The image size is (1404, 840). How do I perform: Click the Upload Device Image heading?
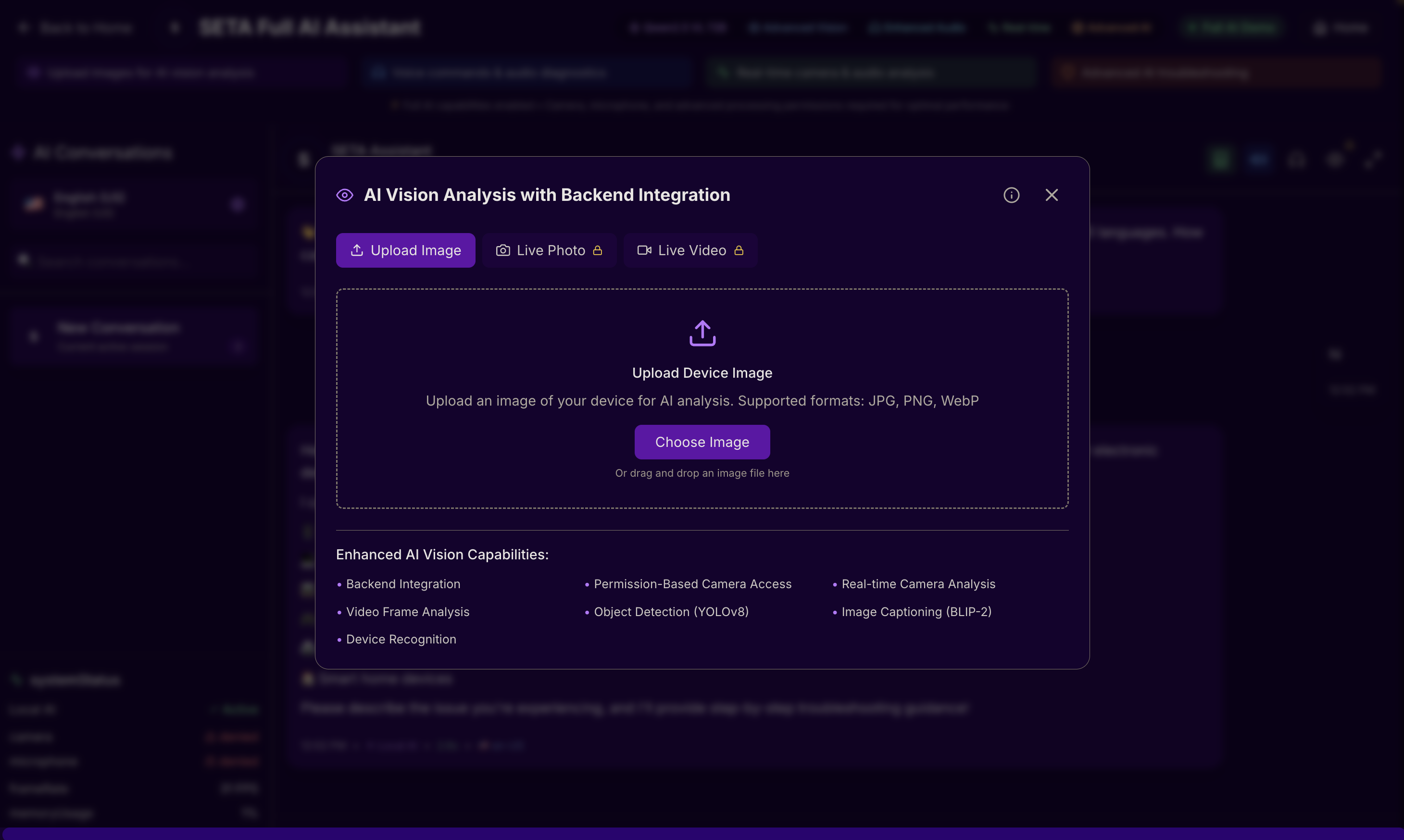(x=702, y=373)
